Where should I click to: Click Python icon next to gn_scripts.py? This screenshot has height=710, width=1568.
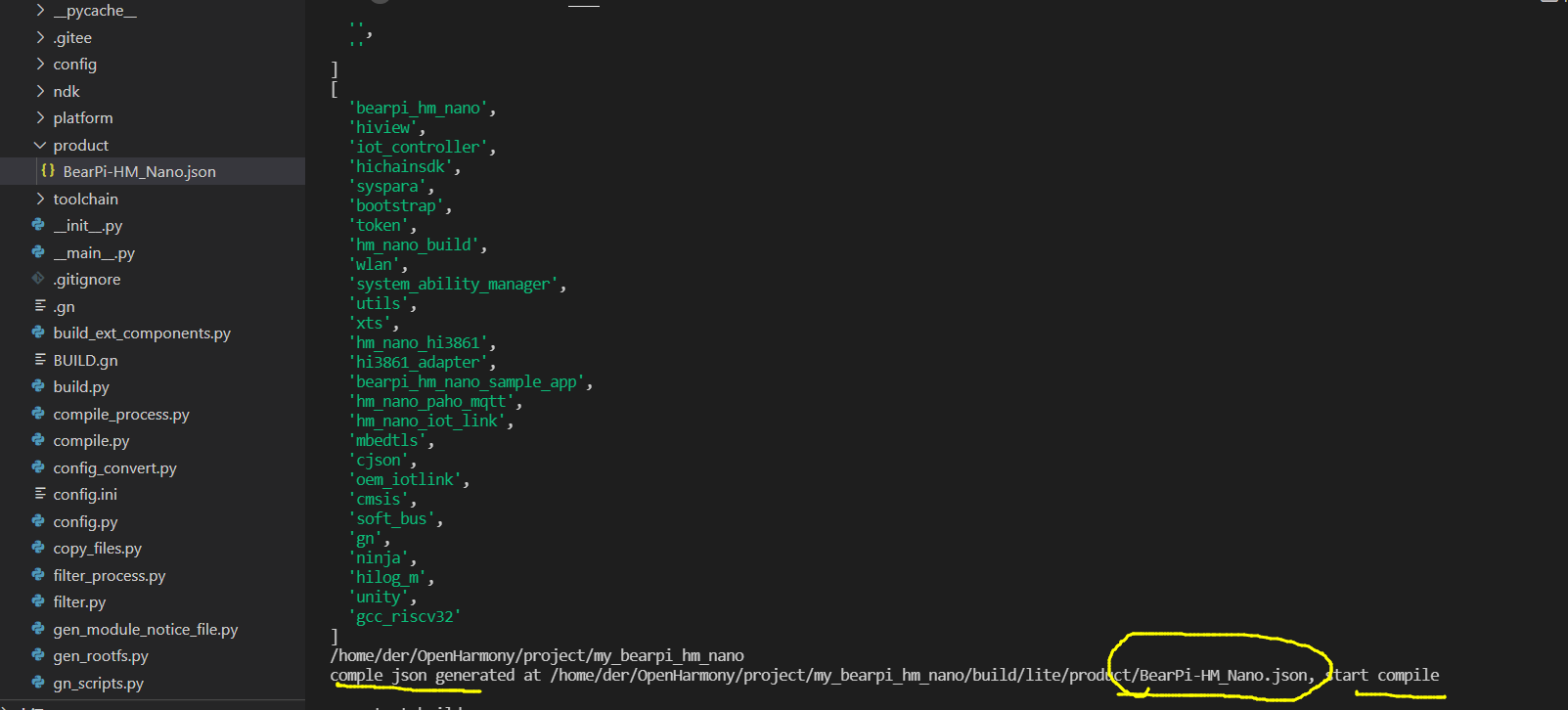click(x=38, y=683)
